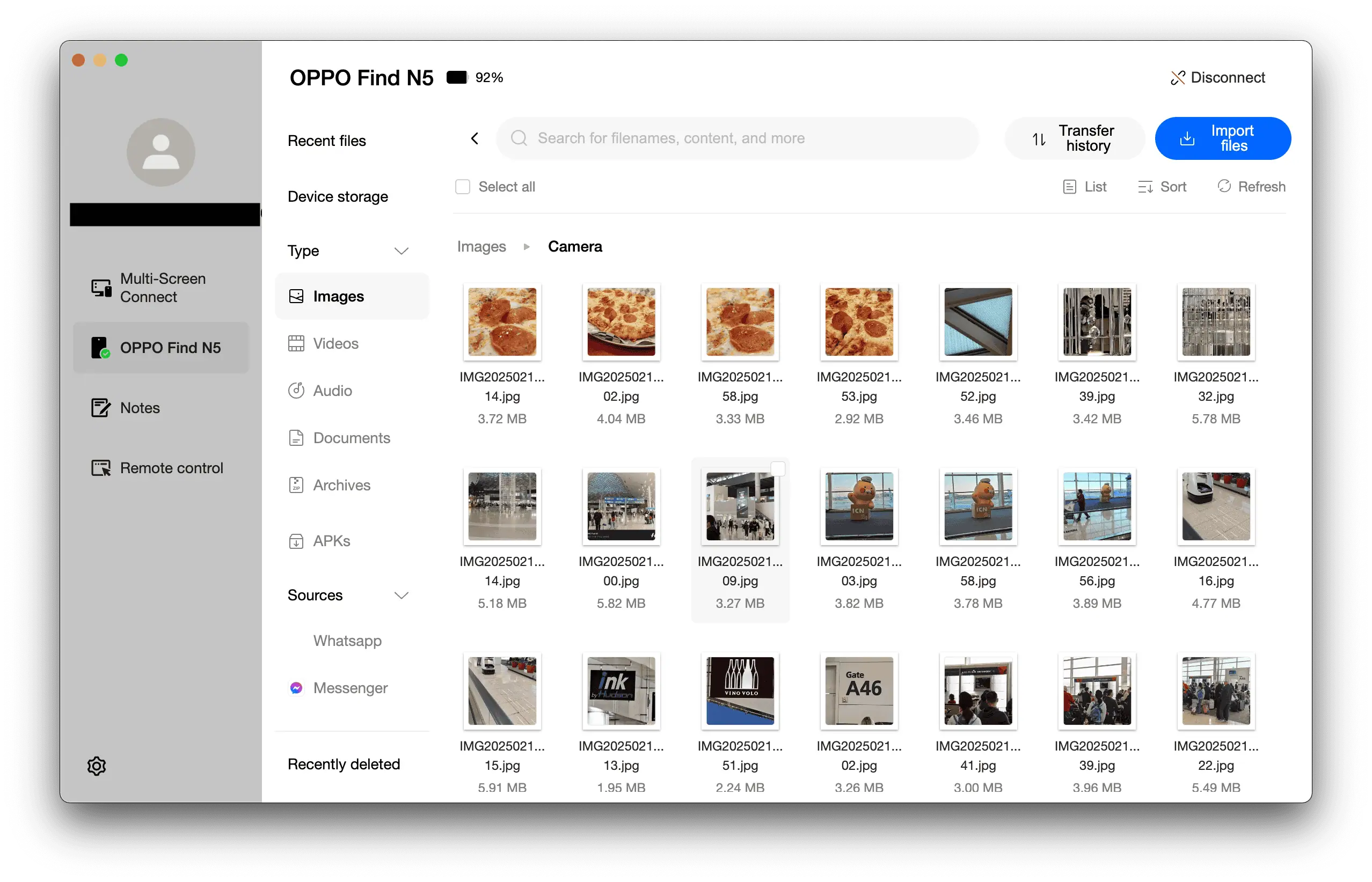Open settings gear in the sidebar
This screenshot has width=1372, height=882.
[96, 766]
